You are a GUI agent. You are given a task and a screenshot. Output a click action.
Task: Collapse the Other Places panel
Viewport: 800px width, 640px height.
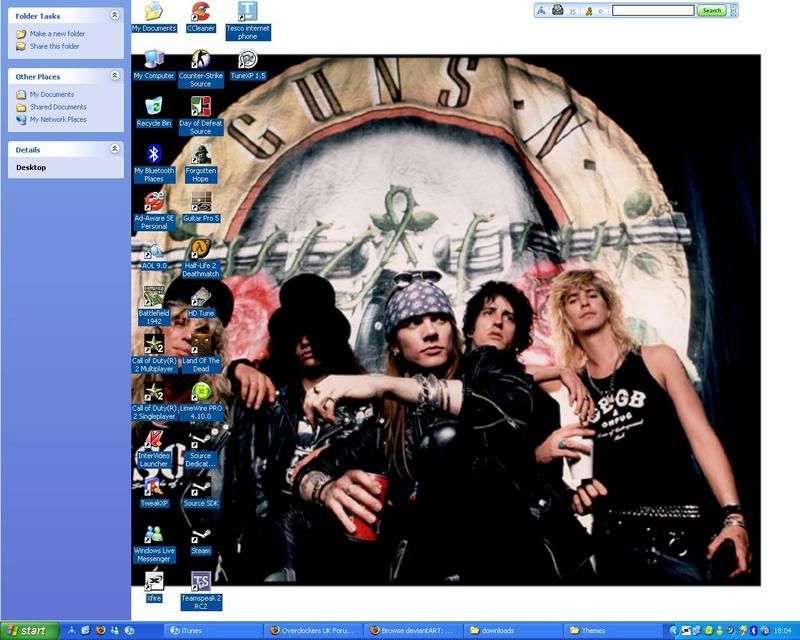[x=115, y=76]
